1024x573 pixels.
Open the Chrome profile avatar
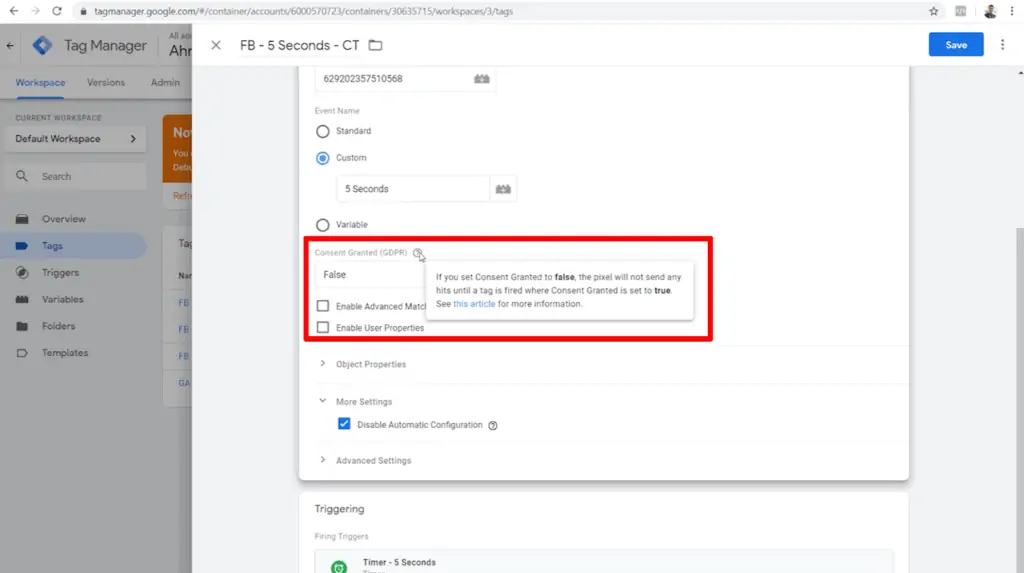(990, 11)
